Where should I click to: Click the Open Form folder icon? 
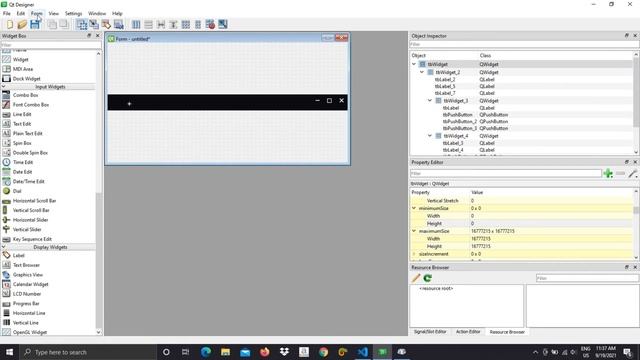coord(22,24)
